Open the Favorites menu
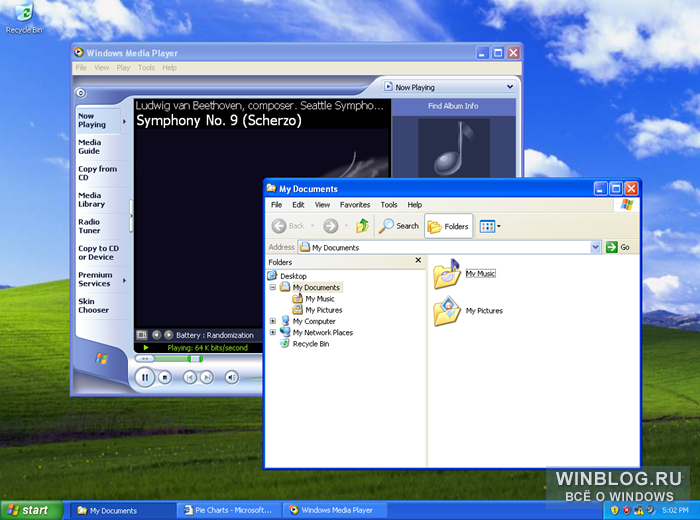Viewport: 700px width, 520px height. (x=355, y=204)
